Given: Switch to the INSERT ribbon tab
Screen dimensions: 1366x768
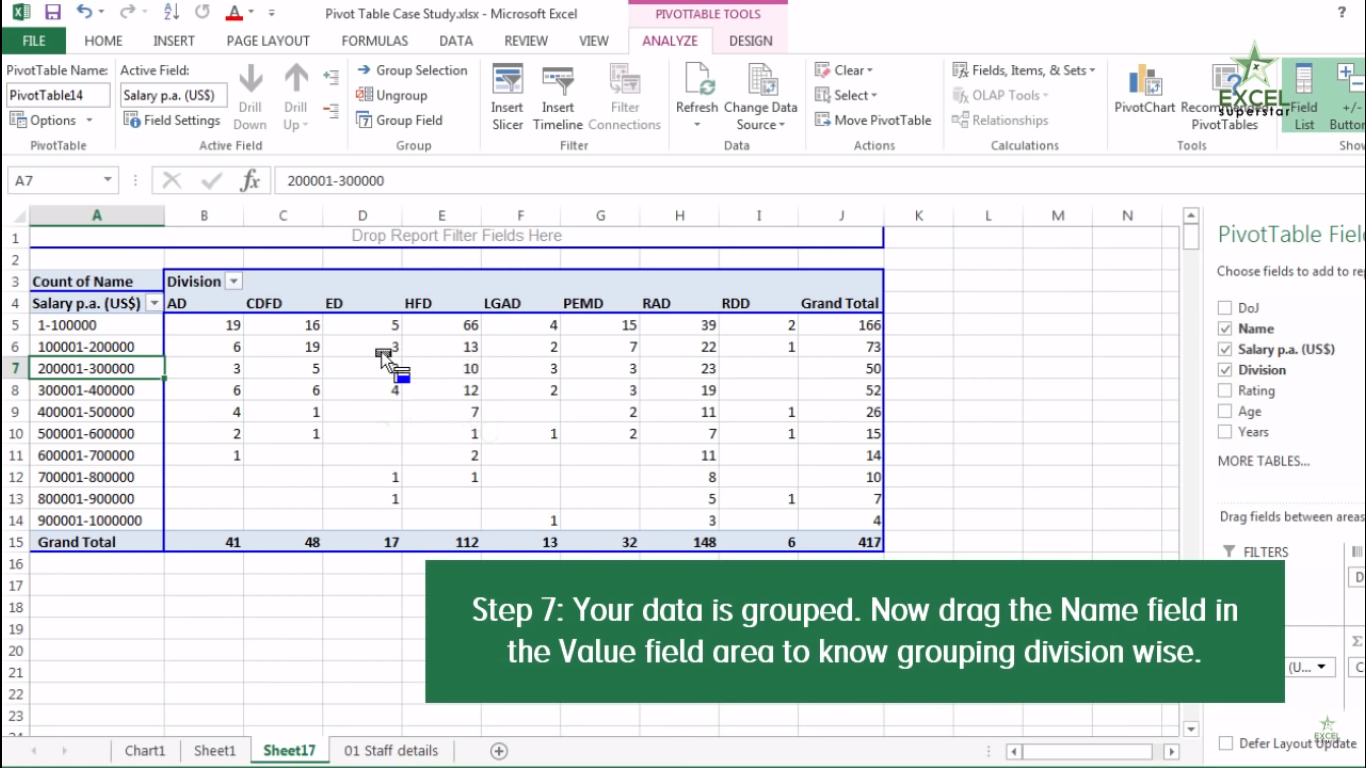Looking at the screenshot, I should pyautogui.click(x=174, y=41).
